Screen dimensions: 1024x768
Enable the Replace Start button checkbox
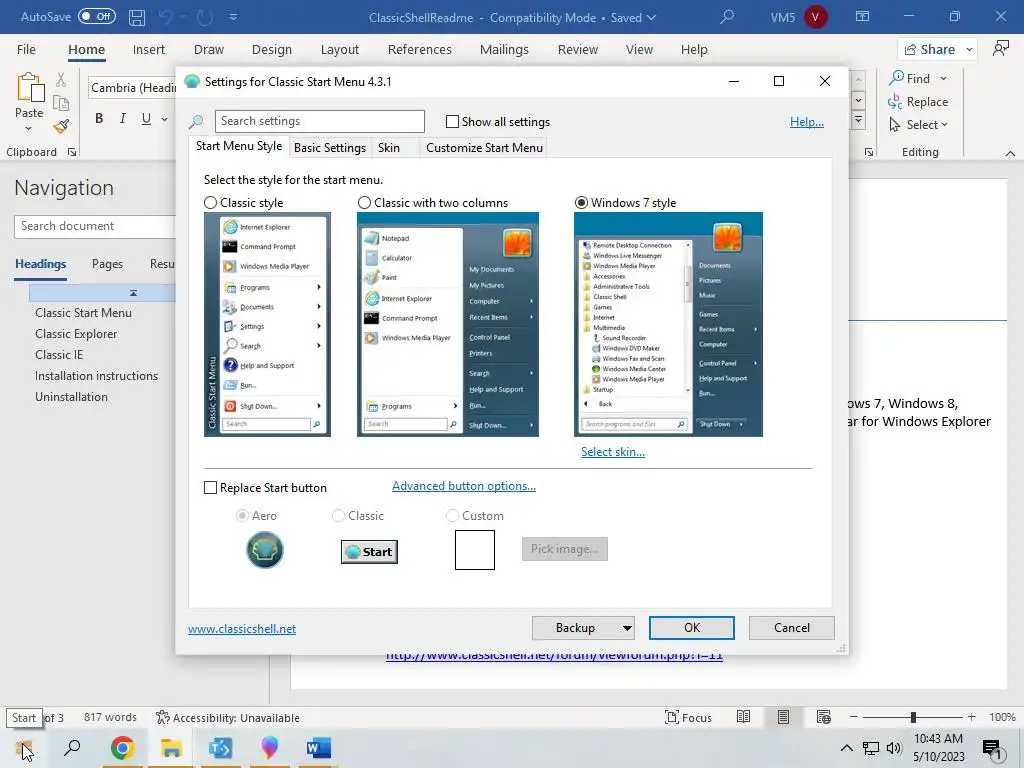tap(210, 488)
